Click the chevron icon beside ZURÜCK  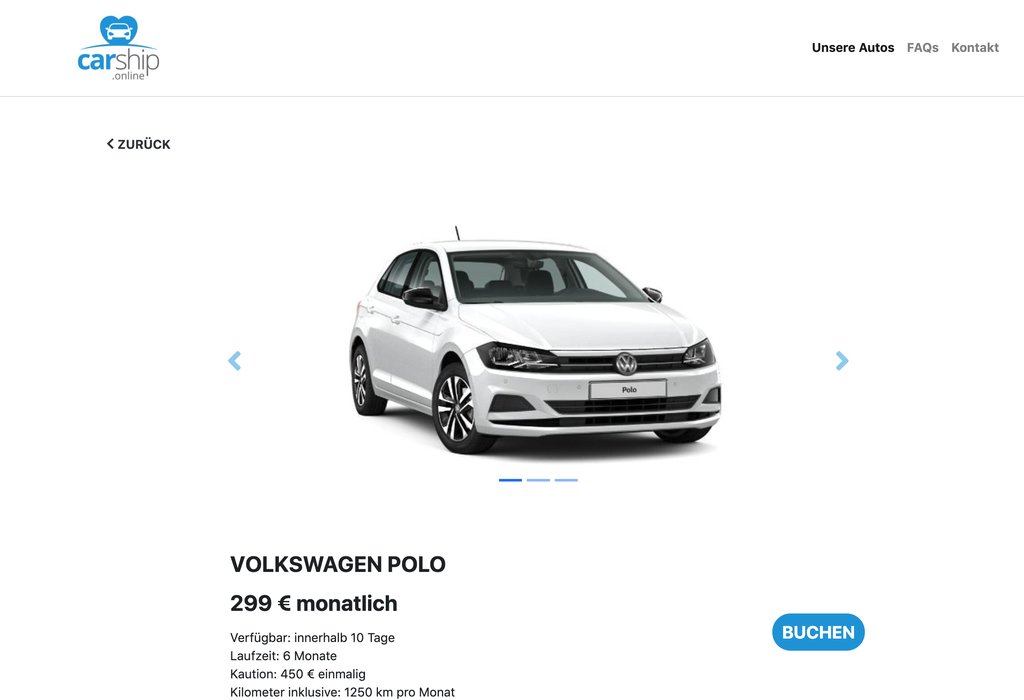click(x=110, y=144)
